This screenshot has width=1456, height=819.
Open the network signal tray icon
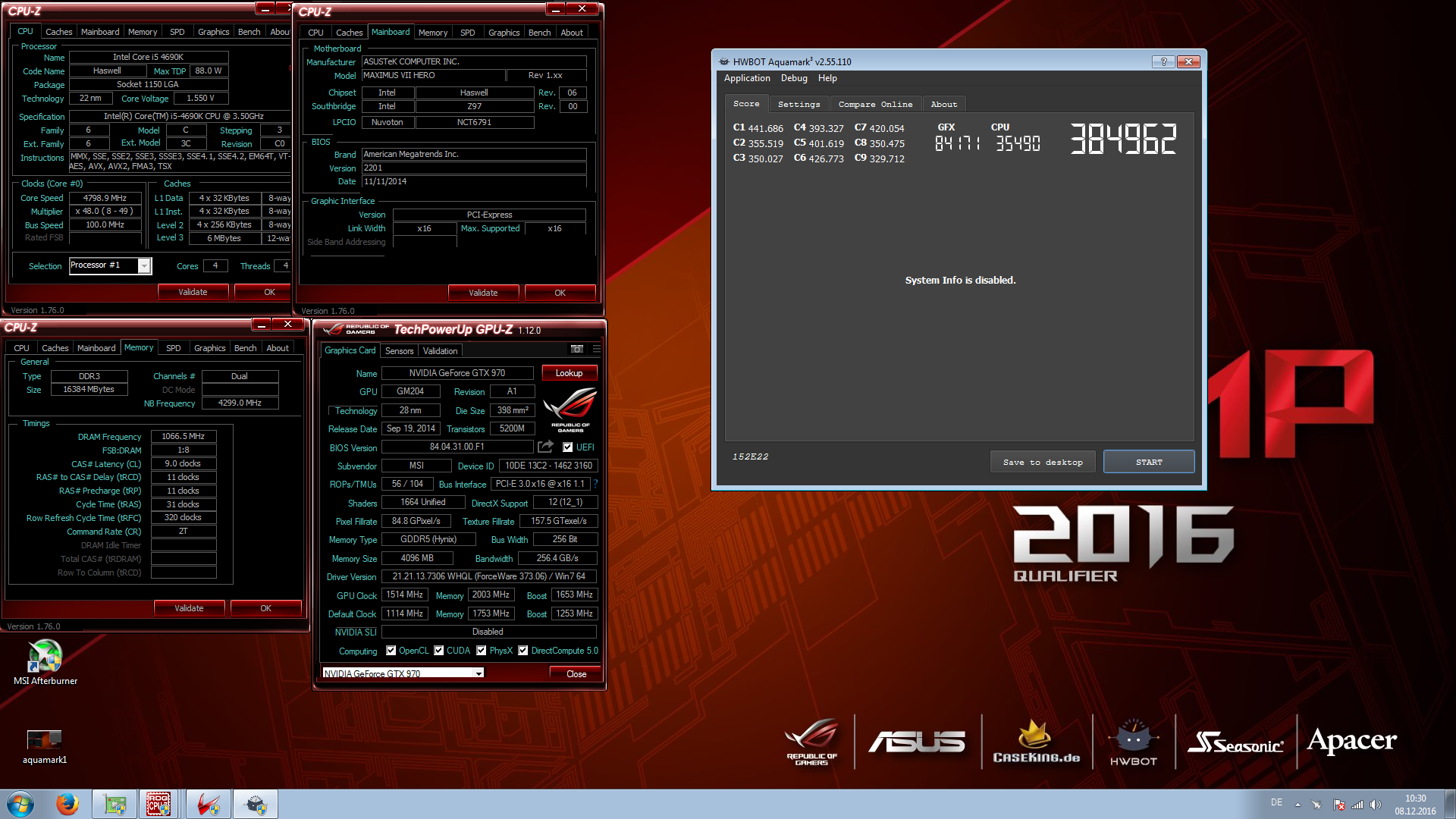pos(1357,805)
